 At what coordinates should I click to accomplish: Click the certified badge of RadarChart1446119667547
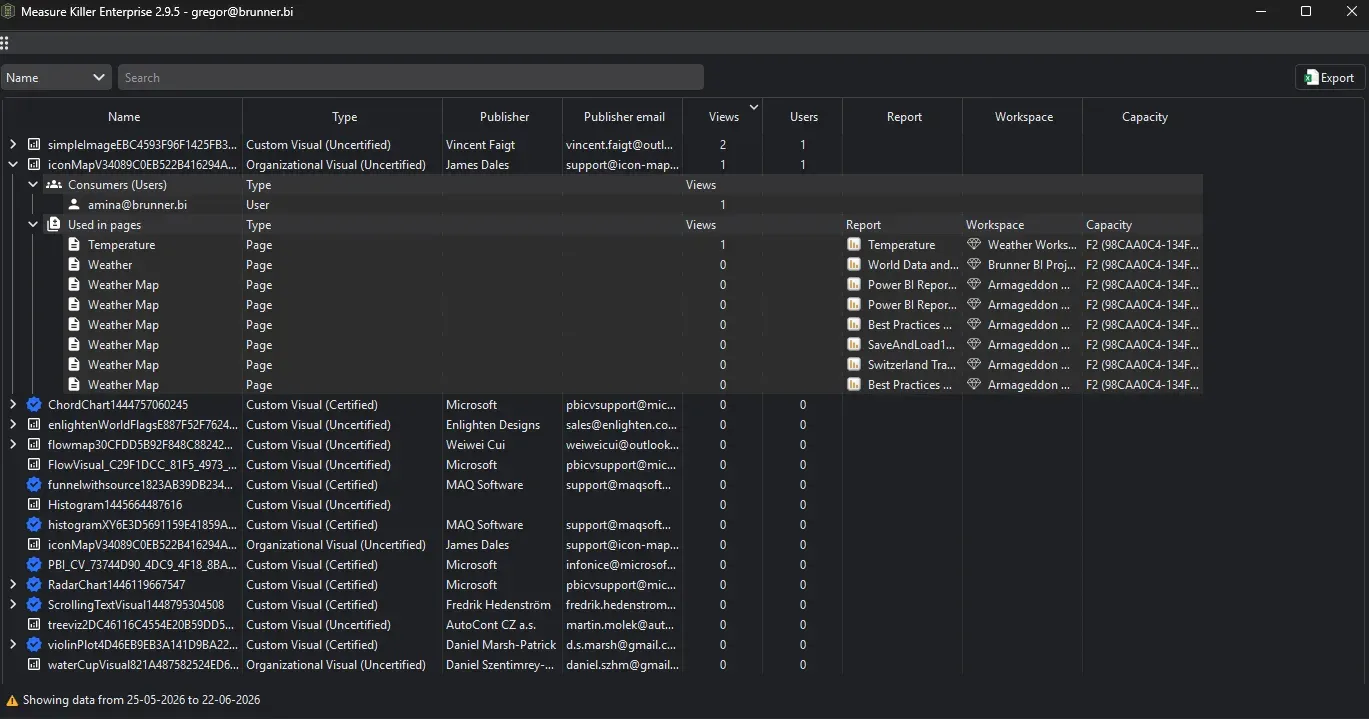pyautogui.click(x=34, y=585)
